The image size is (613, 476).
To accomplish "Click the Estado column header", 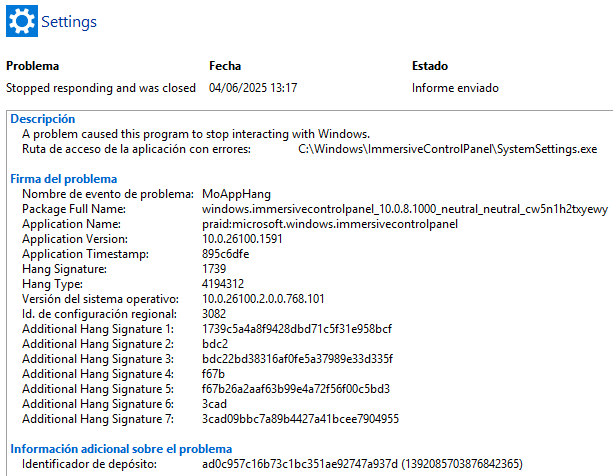I will coord(430,66).
